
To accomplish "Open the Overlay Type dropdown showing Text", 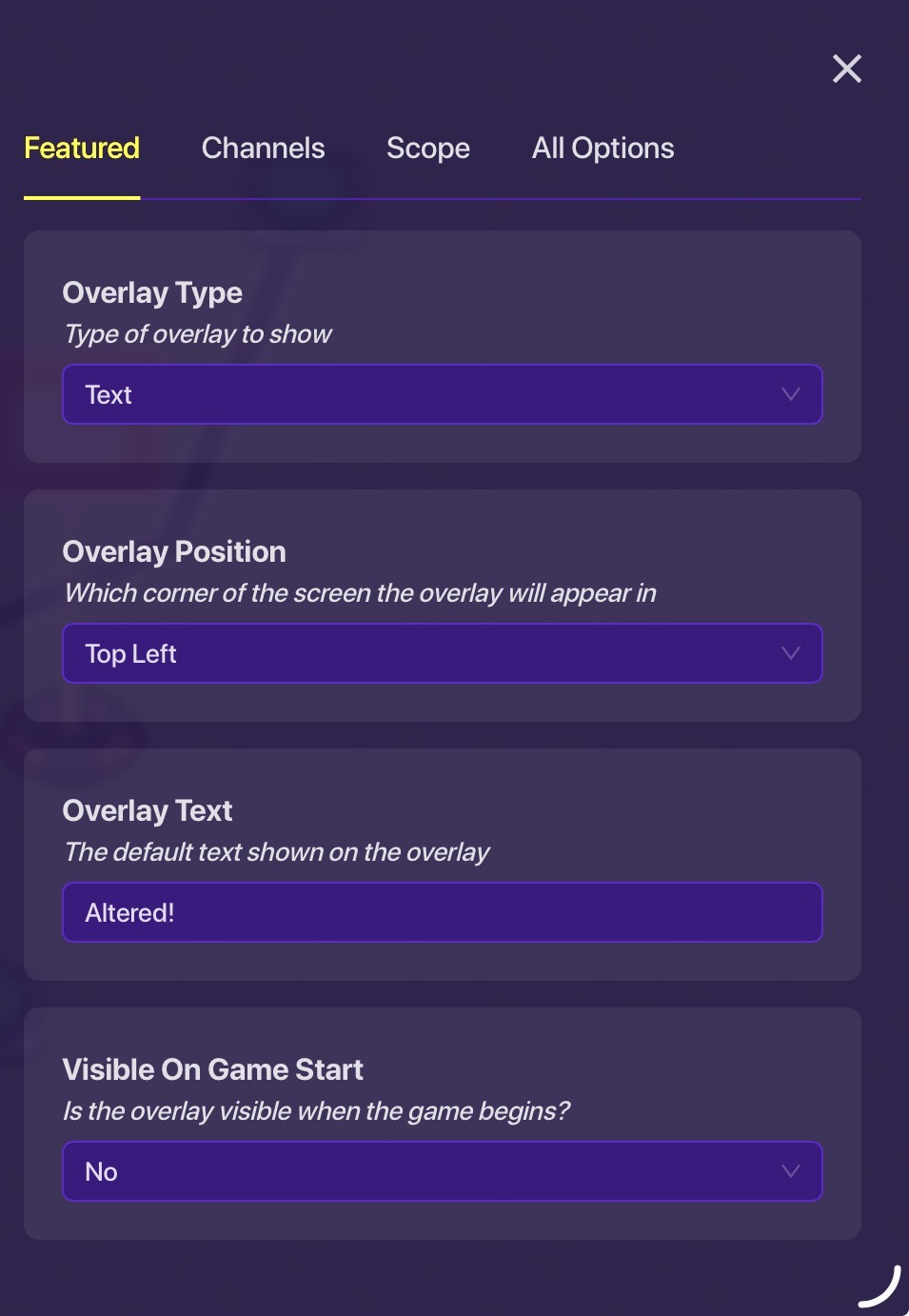I will (442, 394).
